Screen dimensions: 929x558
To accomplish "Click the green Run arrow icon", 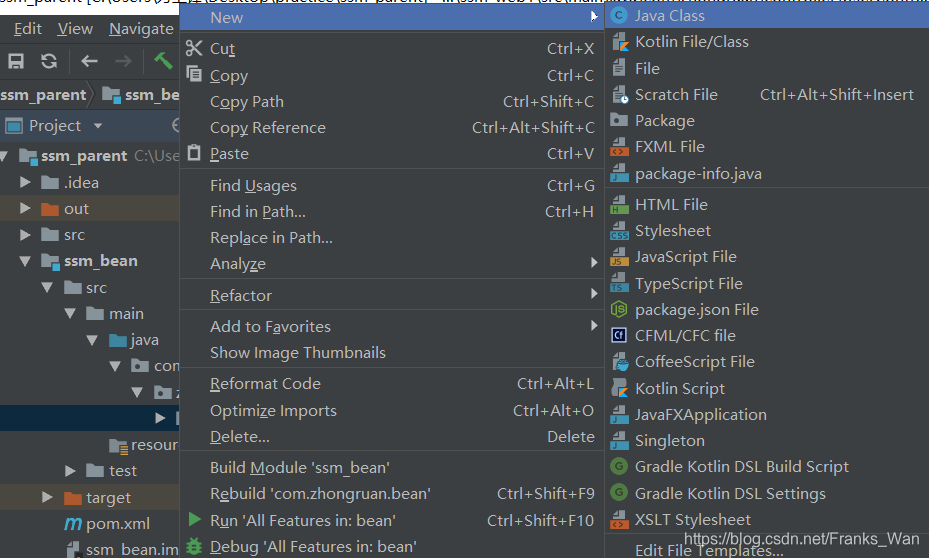I will coord(194,519).
